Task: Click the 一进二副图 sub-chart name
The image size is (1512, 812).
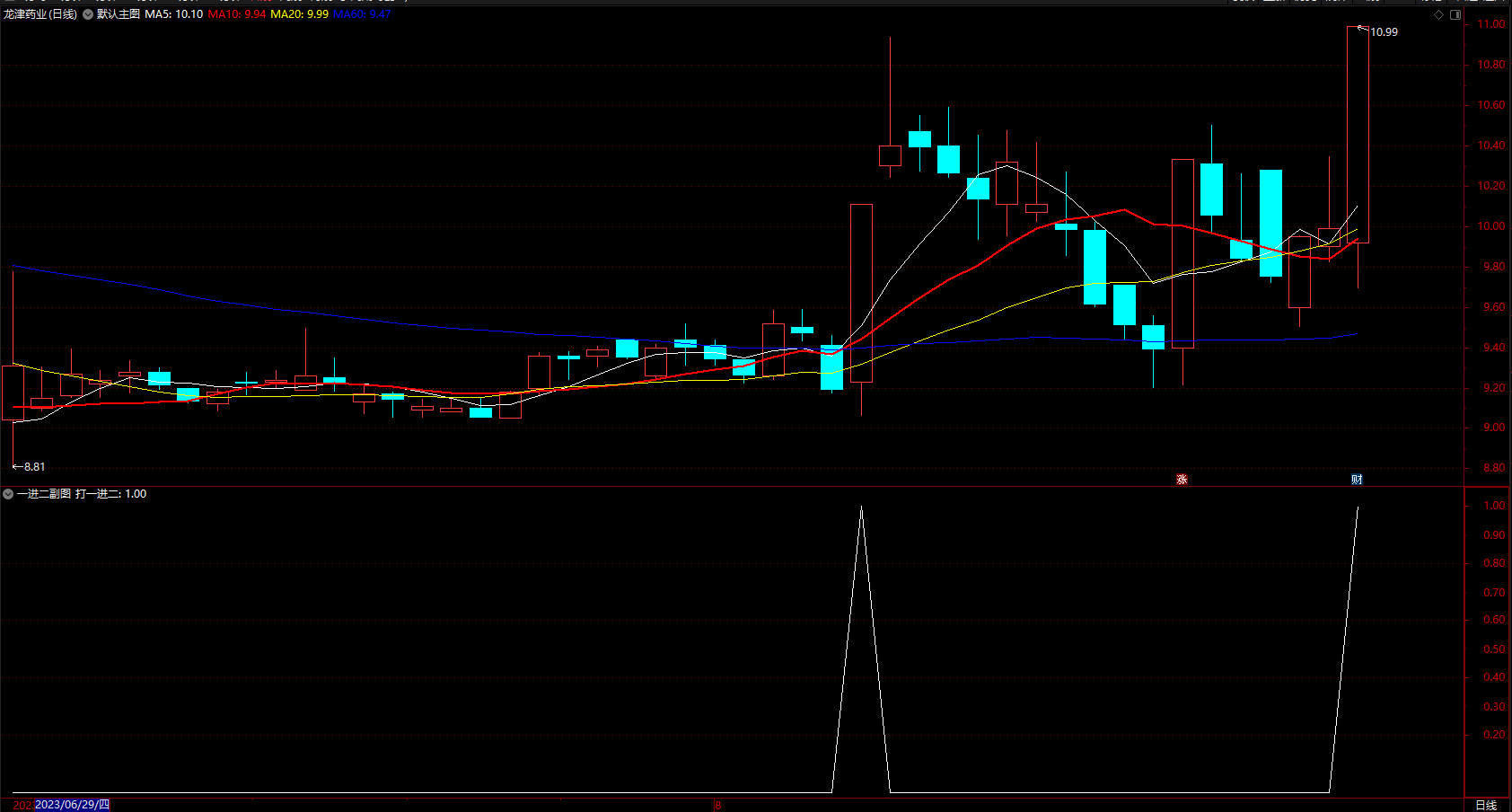Action: (x=44, y=494)
